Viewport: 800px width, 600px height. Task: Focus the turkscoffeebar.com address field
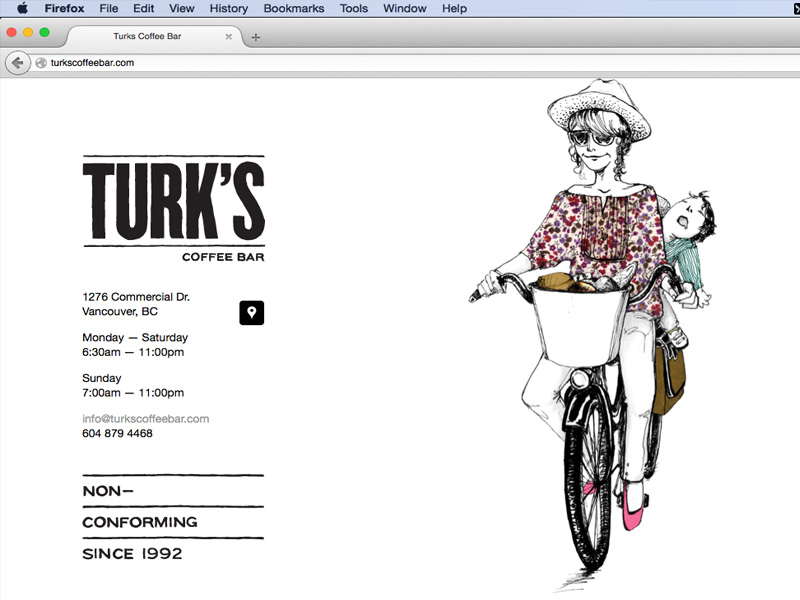click(416, 63)
